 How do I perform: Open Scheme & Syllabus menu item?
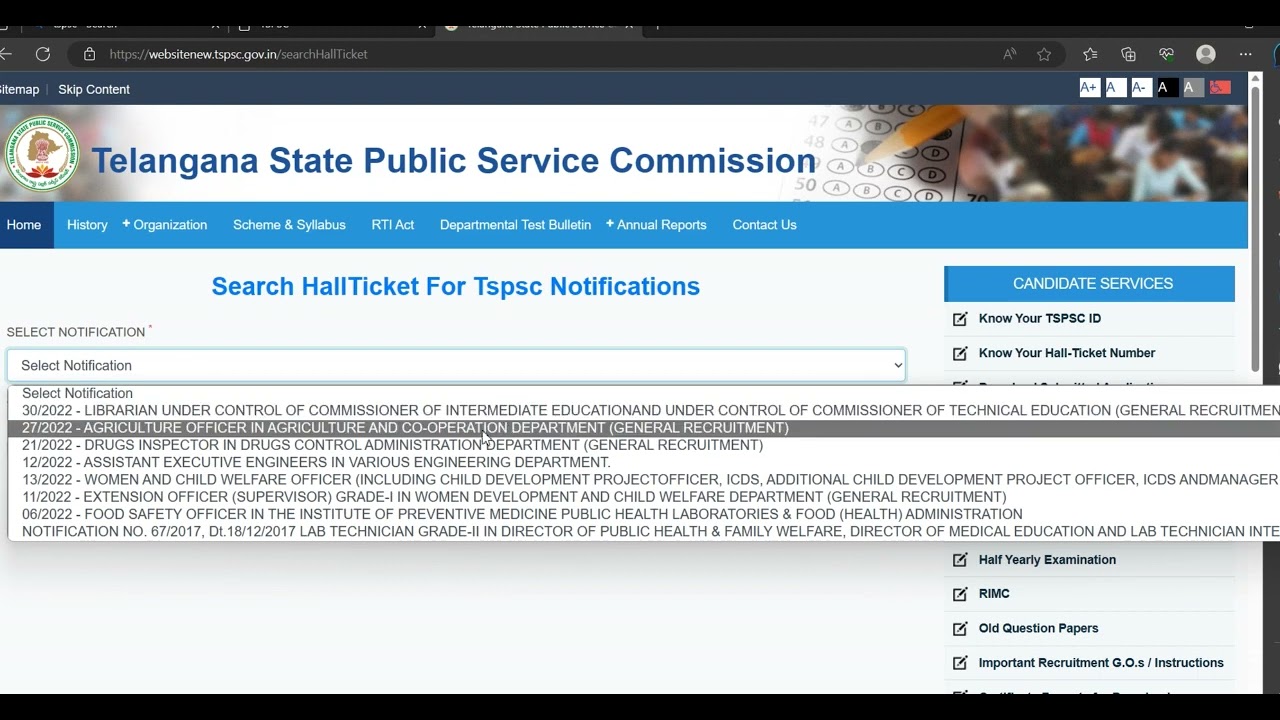click(289, 225)
